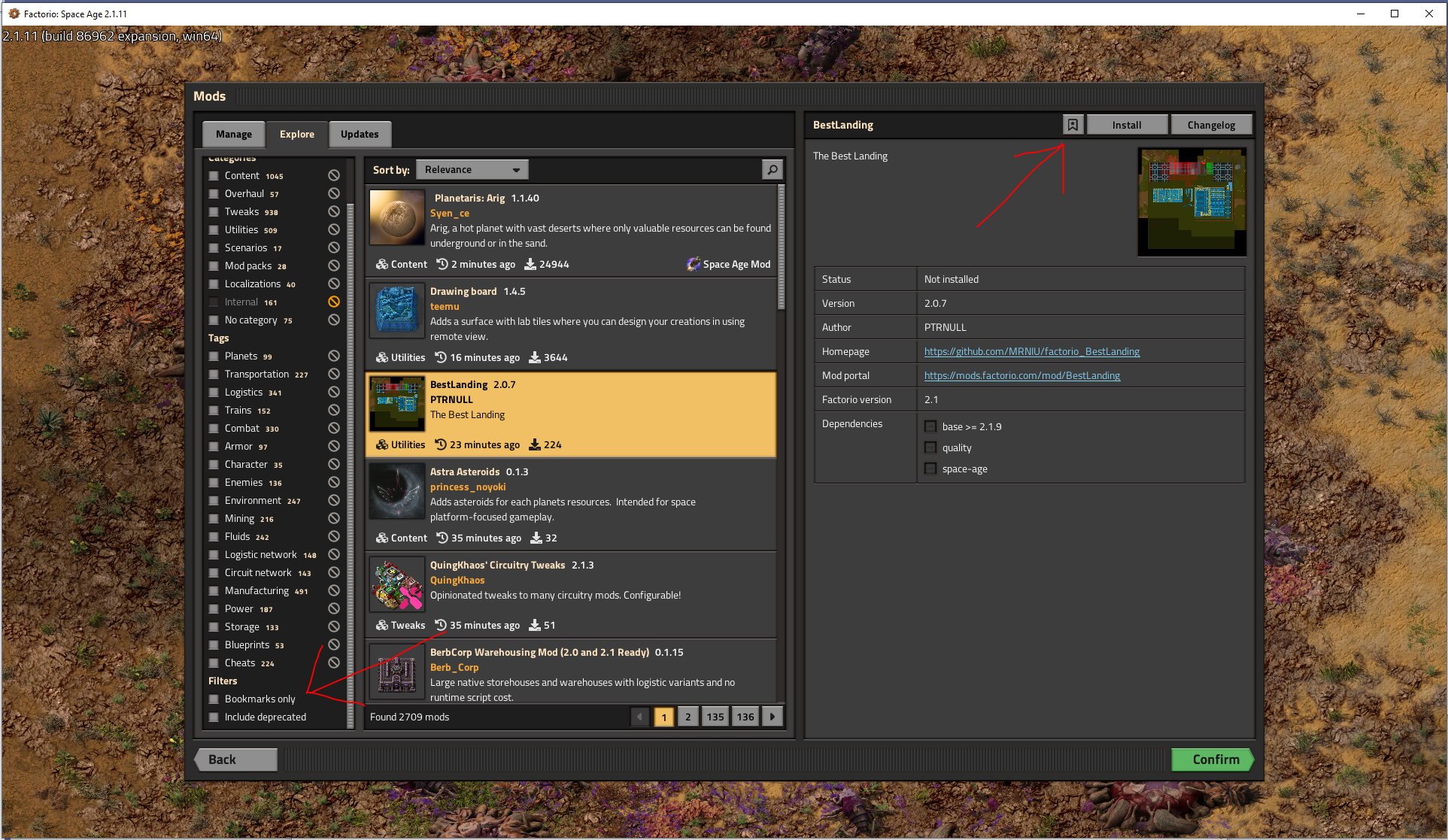Jump to page 136 of results
The width and height of the screenshot is (1448, 840).
pyautogui.click(x=745, y=717)
